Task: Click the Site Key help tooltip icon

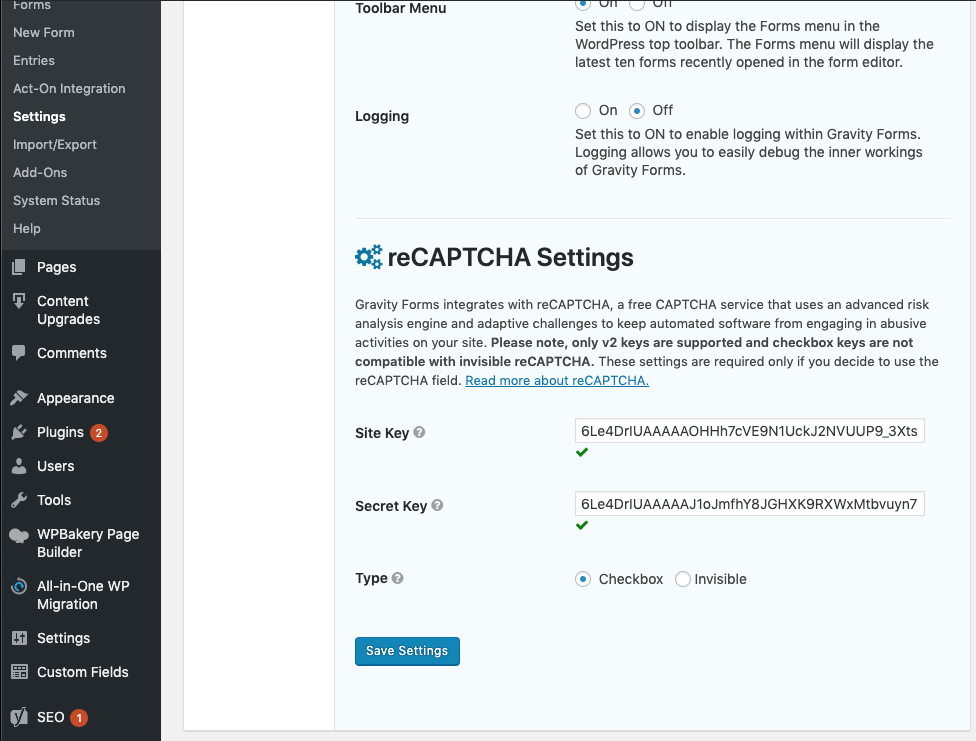Action: pos(420,432)
